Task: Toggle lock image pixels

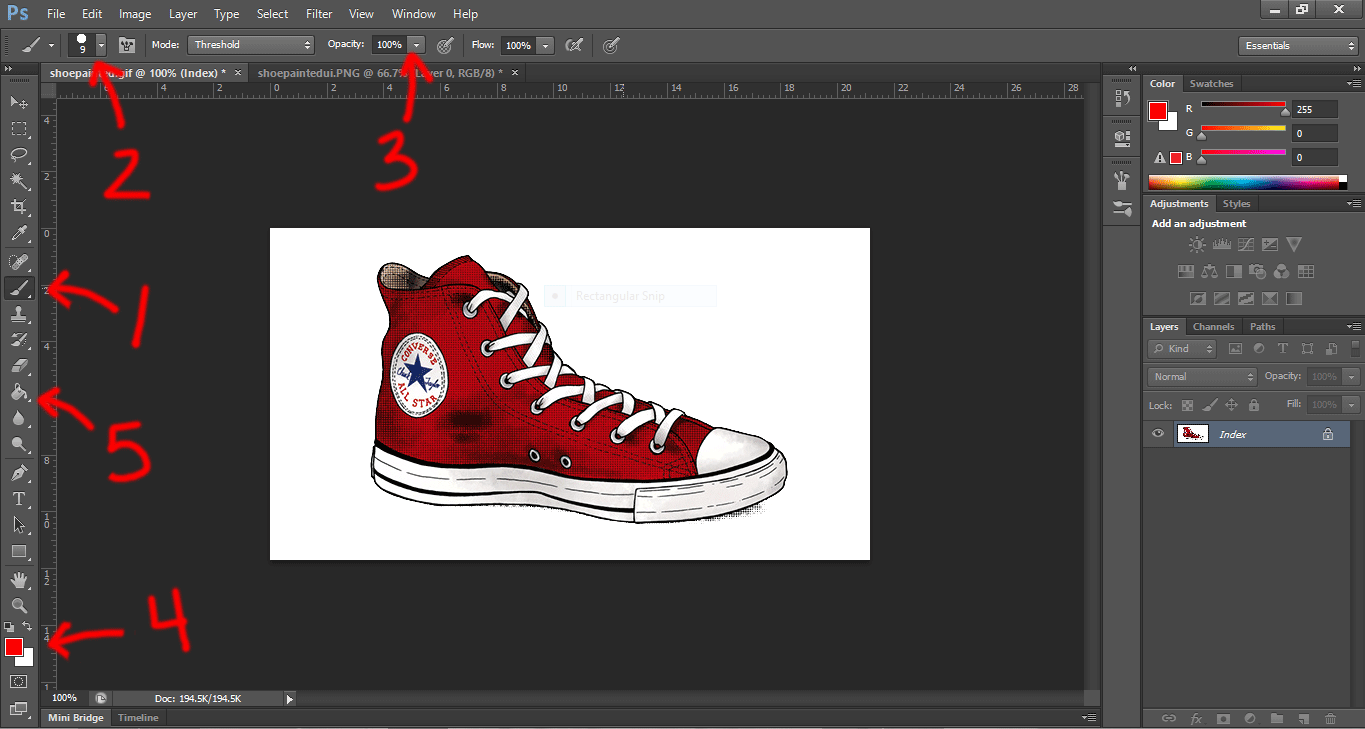Action: (x=1209, y=405)
